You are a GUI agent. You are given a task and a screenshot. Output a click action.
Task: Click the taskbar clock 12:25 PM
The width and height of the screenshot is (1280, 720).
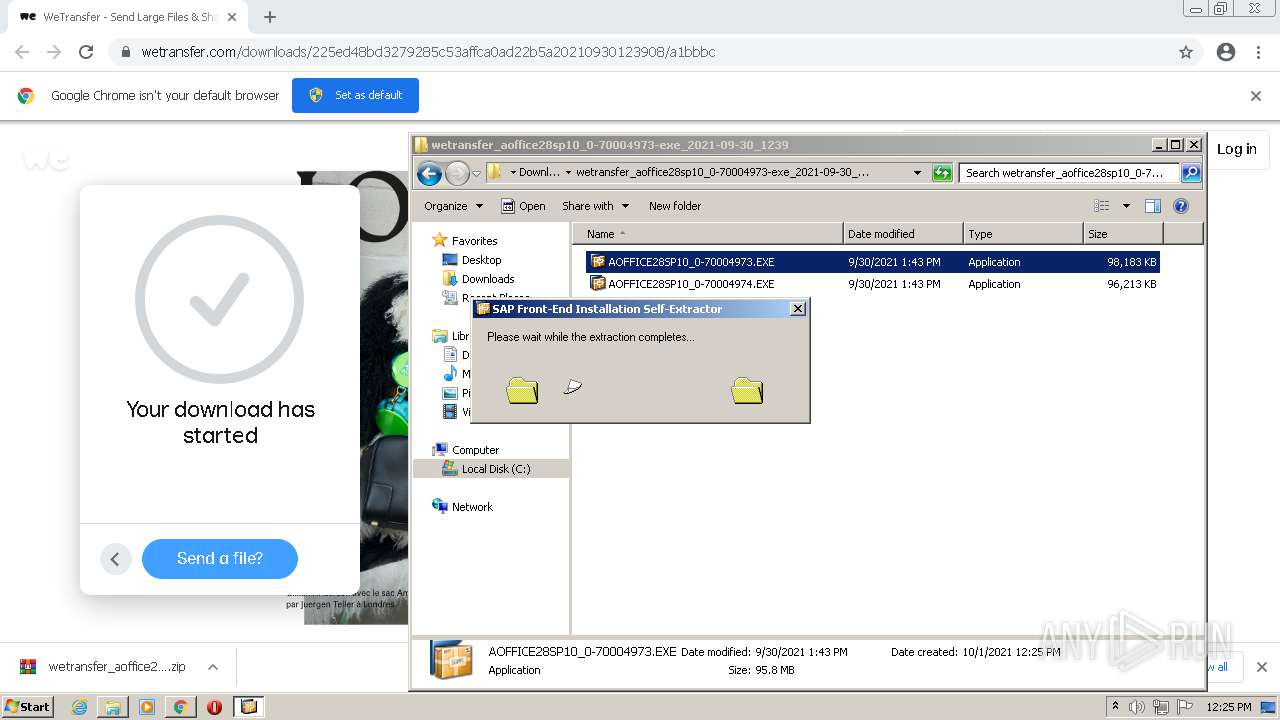[x=1229, y=707]
